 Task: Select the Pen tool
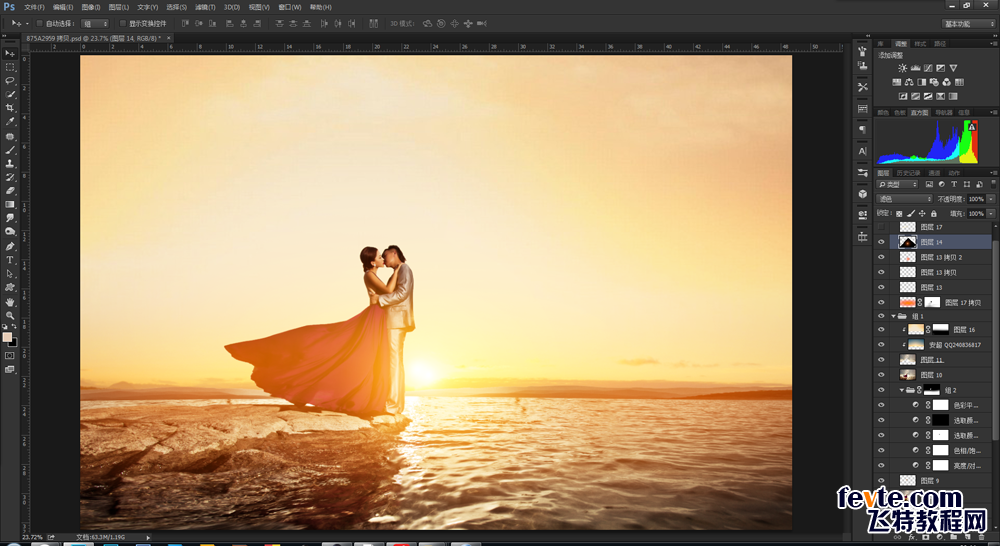10,246
